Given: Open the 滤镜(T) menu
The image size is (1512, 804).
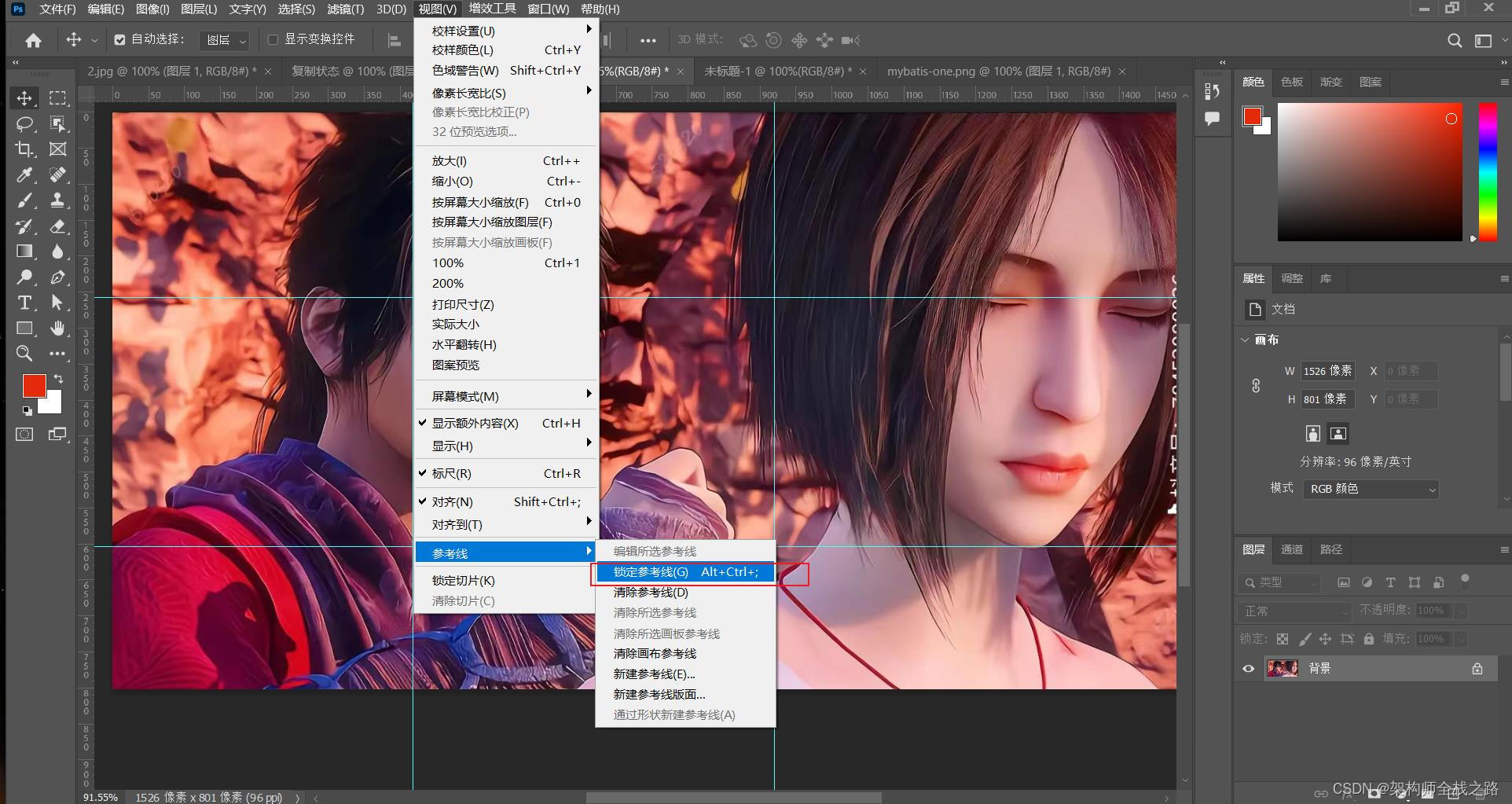Looking at the screenshot, I should click(x=345, y=9).
